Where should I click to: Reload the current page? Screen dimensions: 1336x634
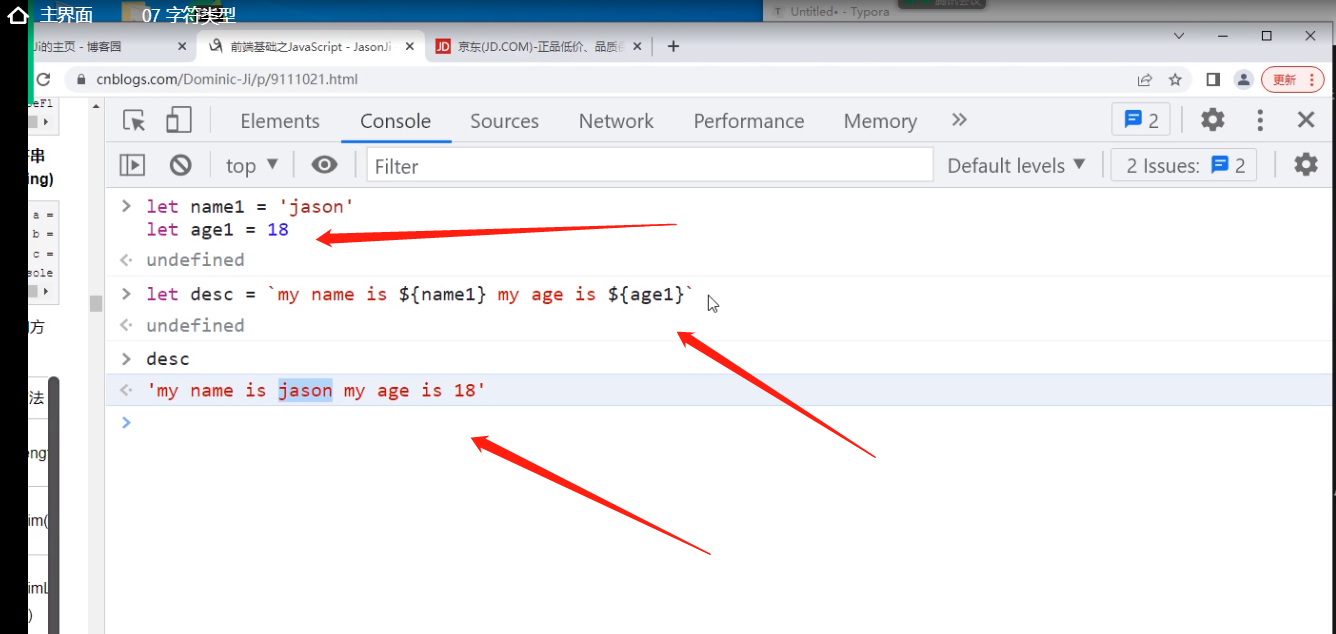pos(43,79)
